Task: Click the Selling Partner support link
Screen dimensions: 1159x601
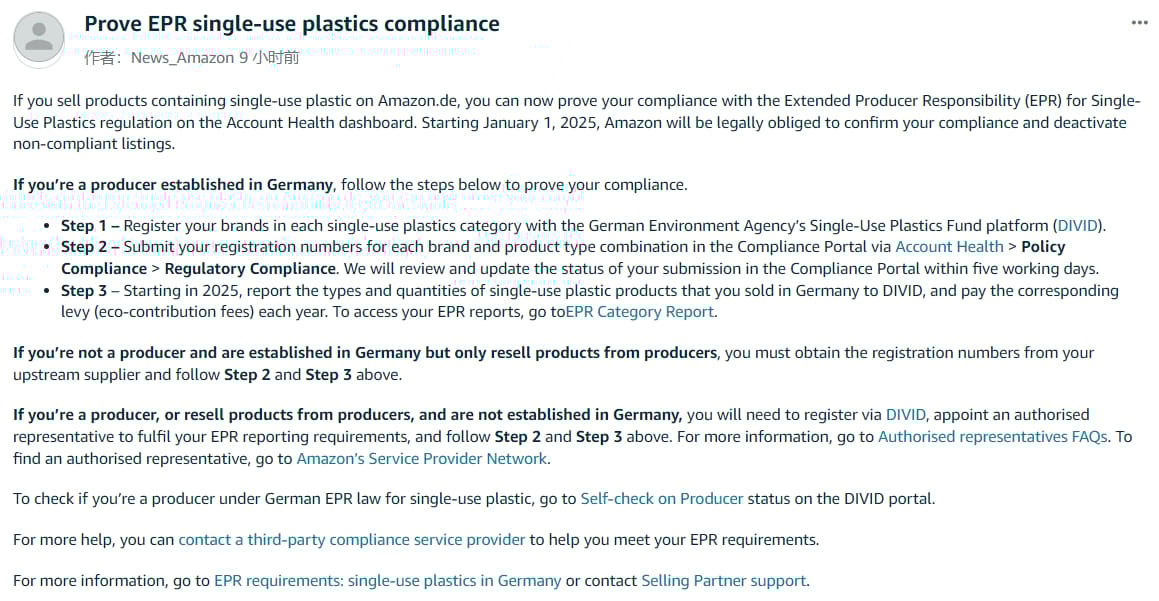Action: coord(724,581)
